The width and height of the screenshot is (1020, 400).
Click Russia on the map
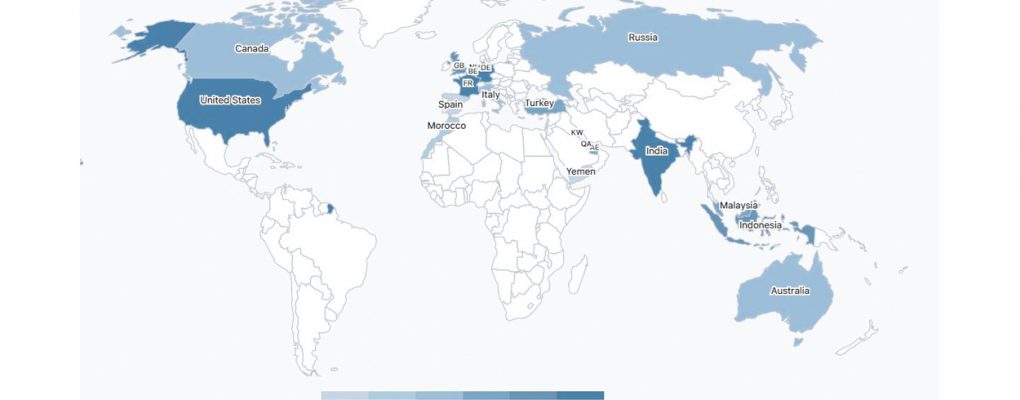pyautogui.click(x=643, y=38)
